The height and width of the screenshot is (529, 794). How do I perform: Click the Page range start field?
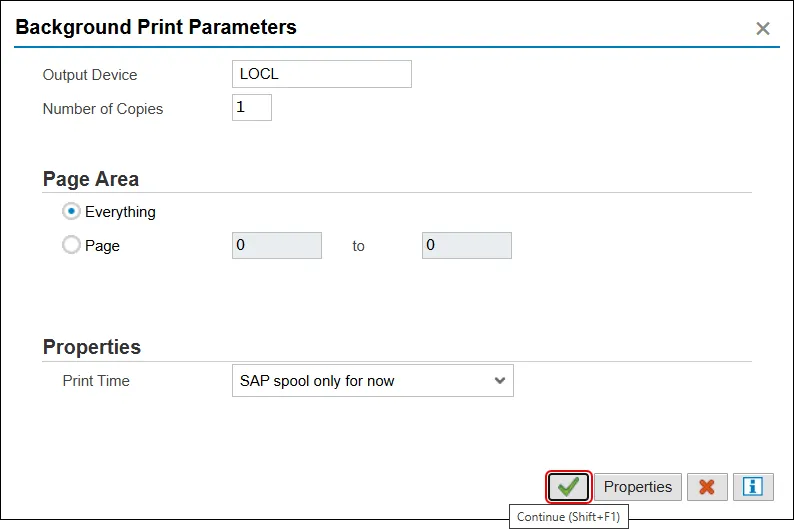[277, 245]
